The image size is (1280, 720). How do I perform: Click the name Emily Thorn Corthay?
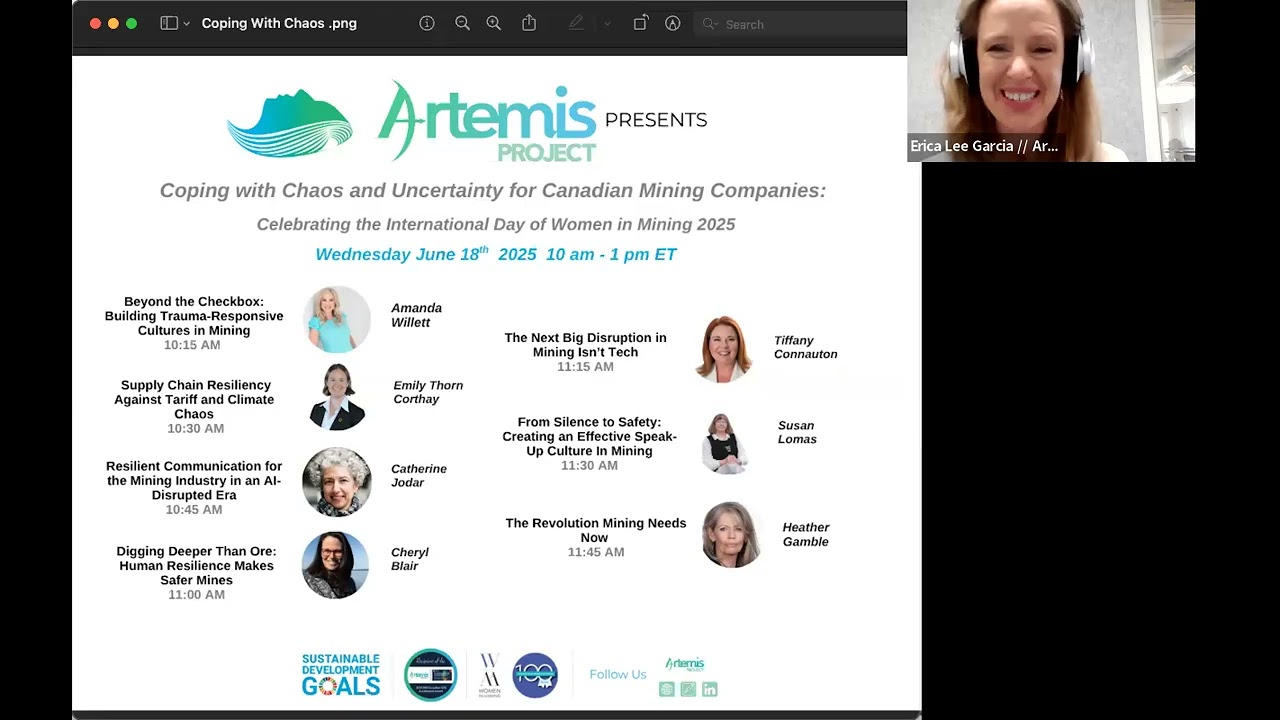click(428, 392)
